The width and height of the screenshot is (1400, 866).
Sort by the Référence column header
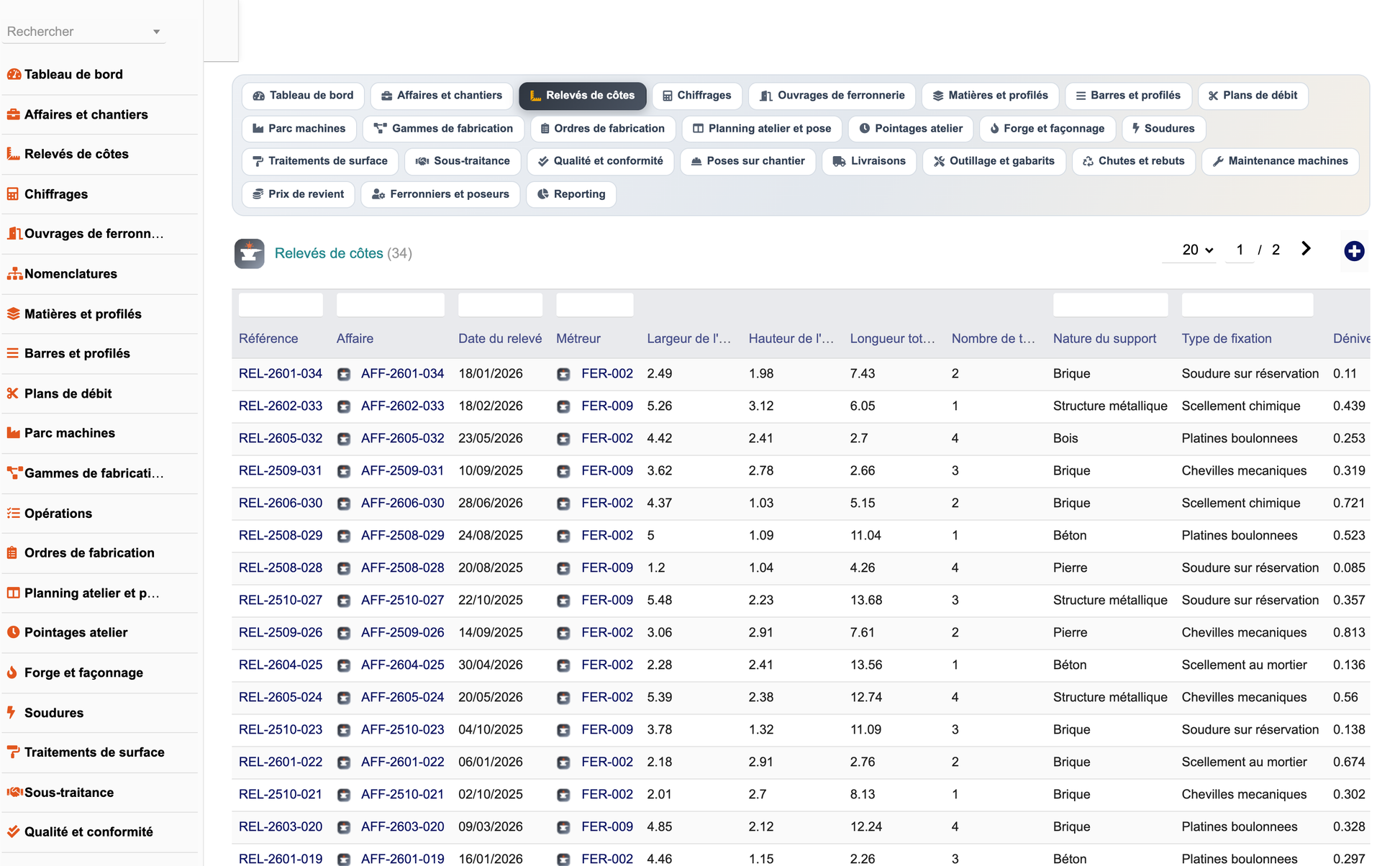click(268, 339)
